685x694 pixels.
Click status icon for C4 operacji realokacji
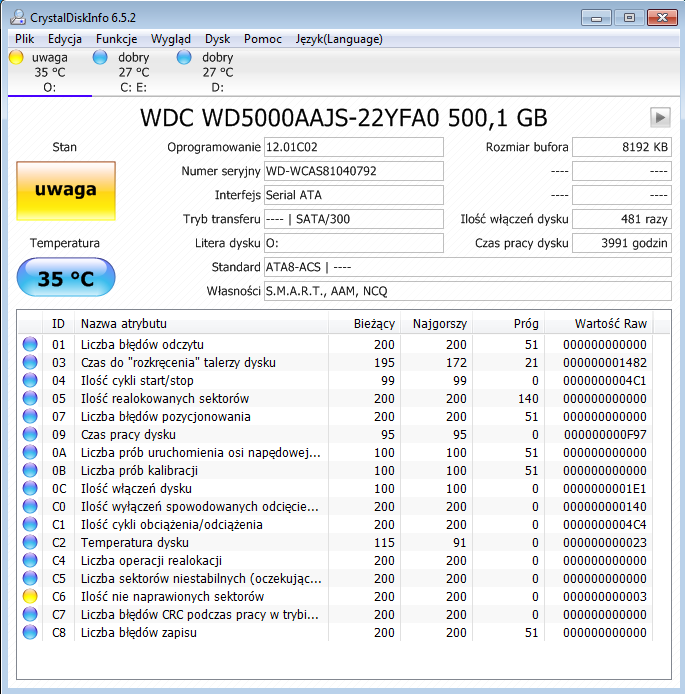[30, 560]
